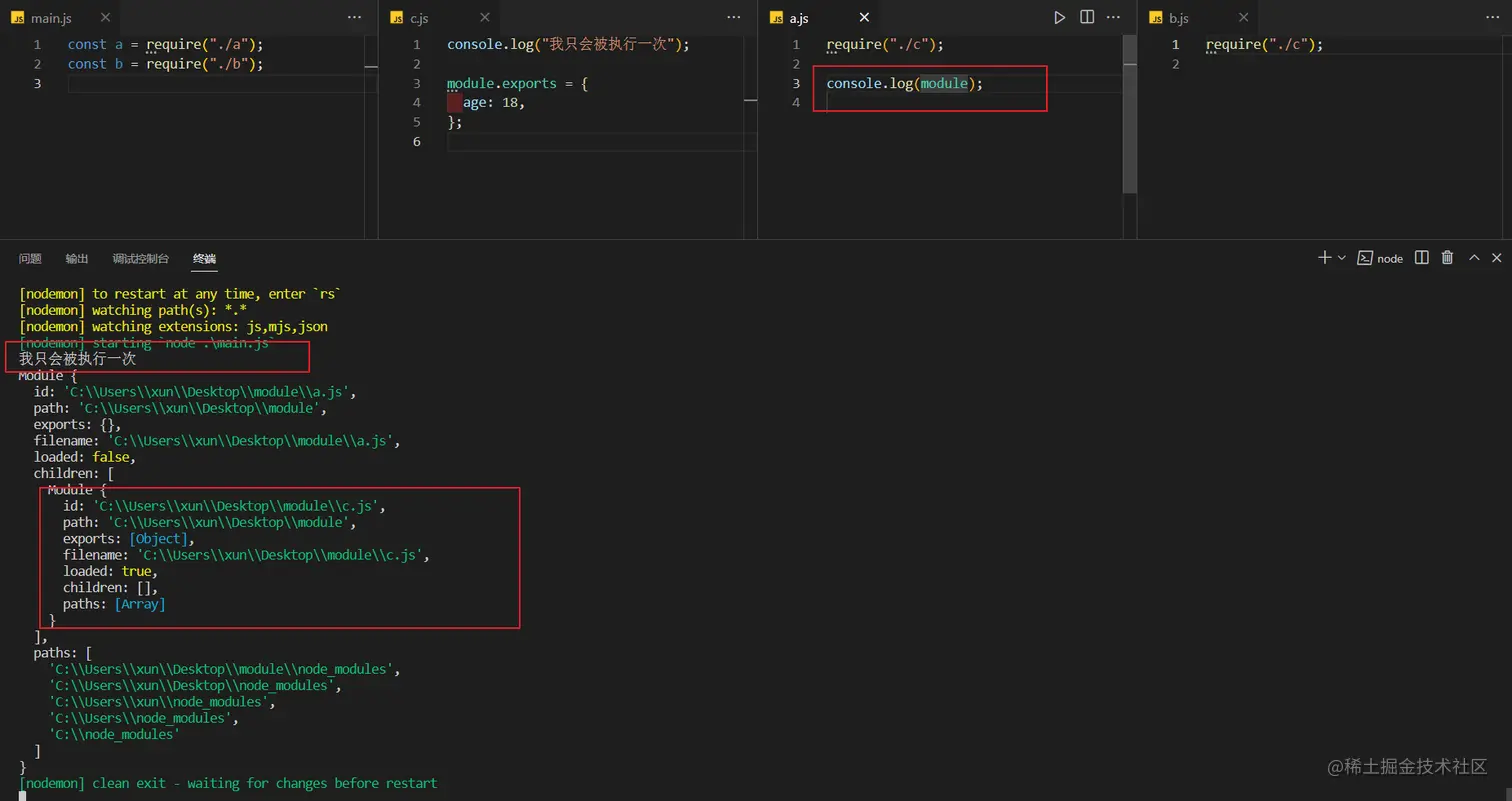Screen dimensions: 1512x801
Task: Select the b.js editor tab
Action: pyautogui.click(x=1178, y=18)
